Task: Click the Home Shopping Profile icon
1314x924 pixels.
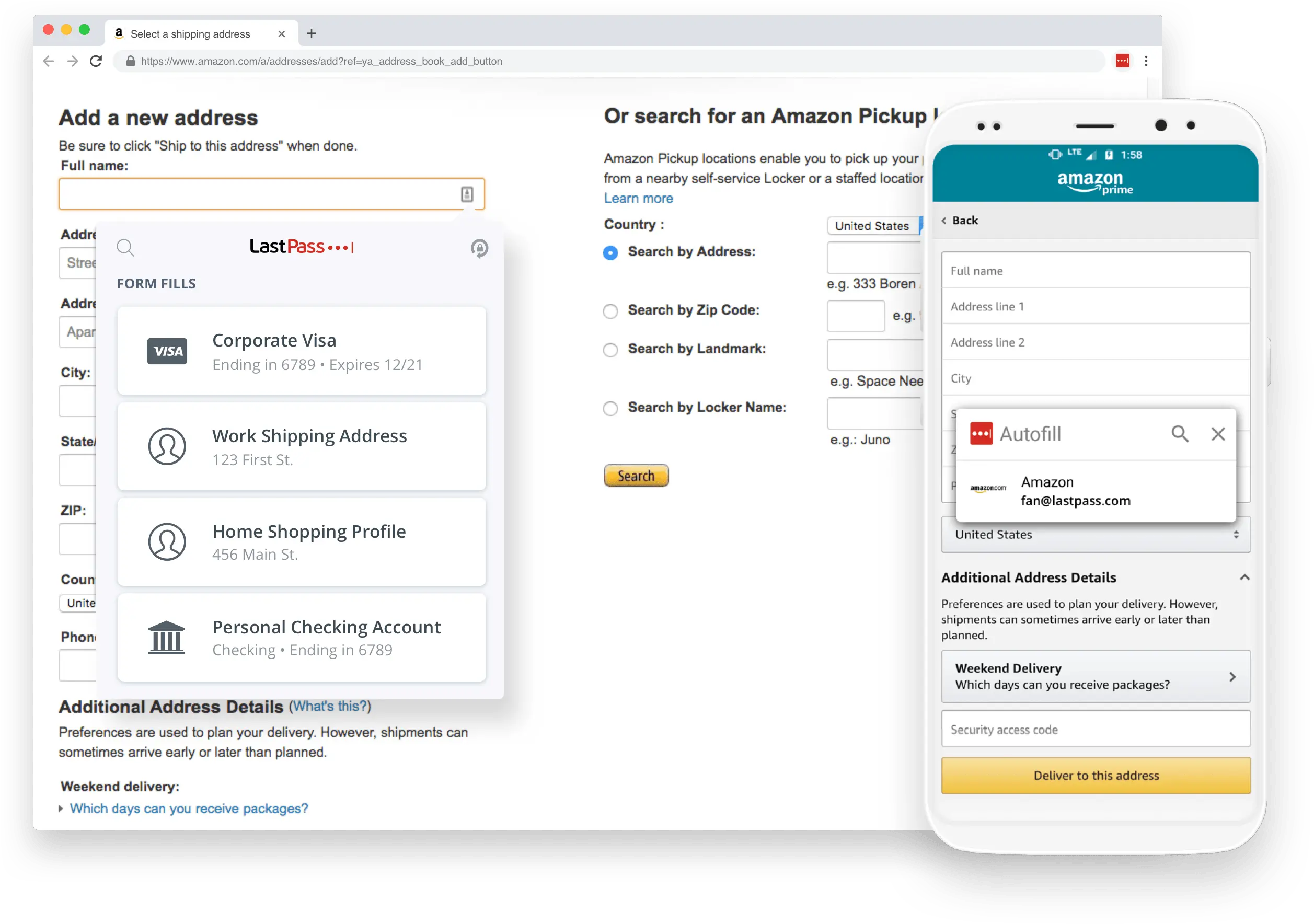Action: click(167, 541)
